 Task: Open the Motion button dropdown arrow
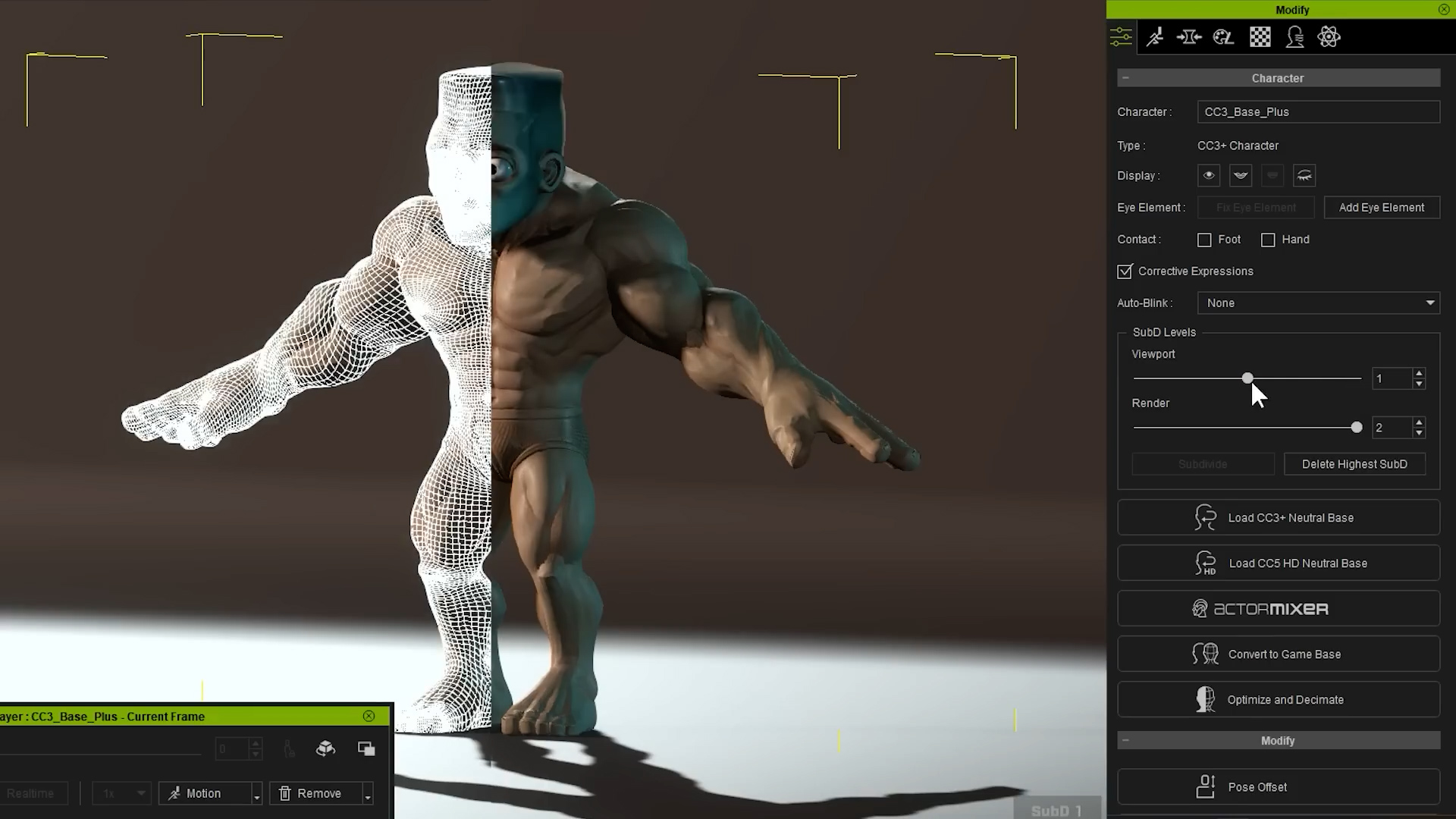(257, 794)
